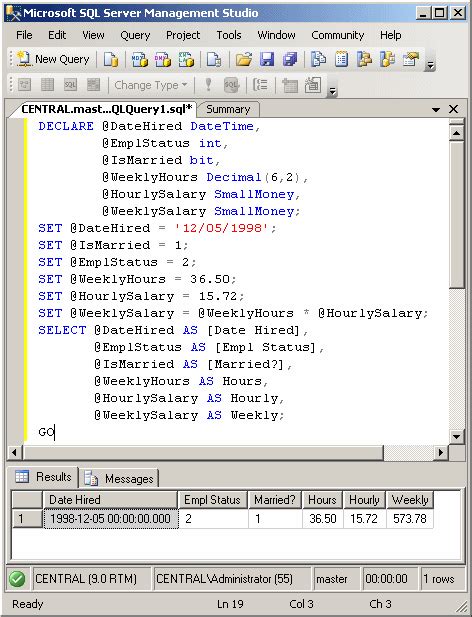
Task: Select the 1998-12-05 00:00:00.000 cell
Action: click(x=111, y=519)
